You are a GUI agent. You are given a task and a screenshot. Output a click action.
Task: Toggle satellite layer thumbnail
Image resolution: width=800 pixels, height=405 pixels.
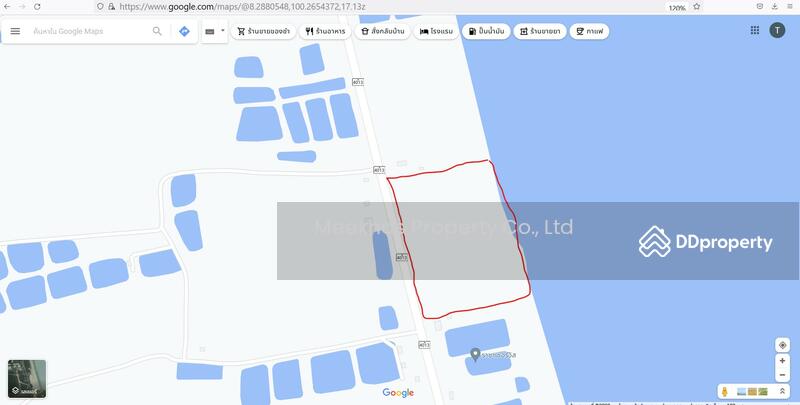click(27, 379)
